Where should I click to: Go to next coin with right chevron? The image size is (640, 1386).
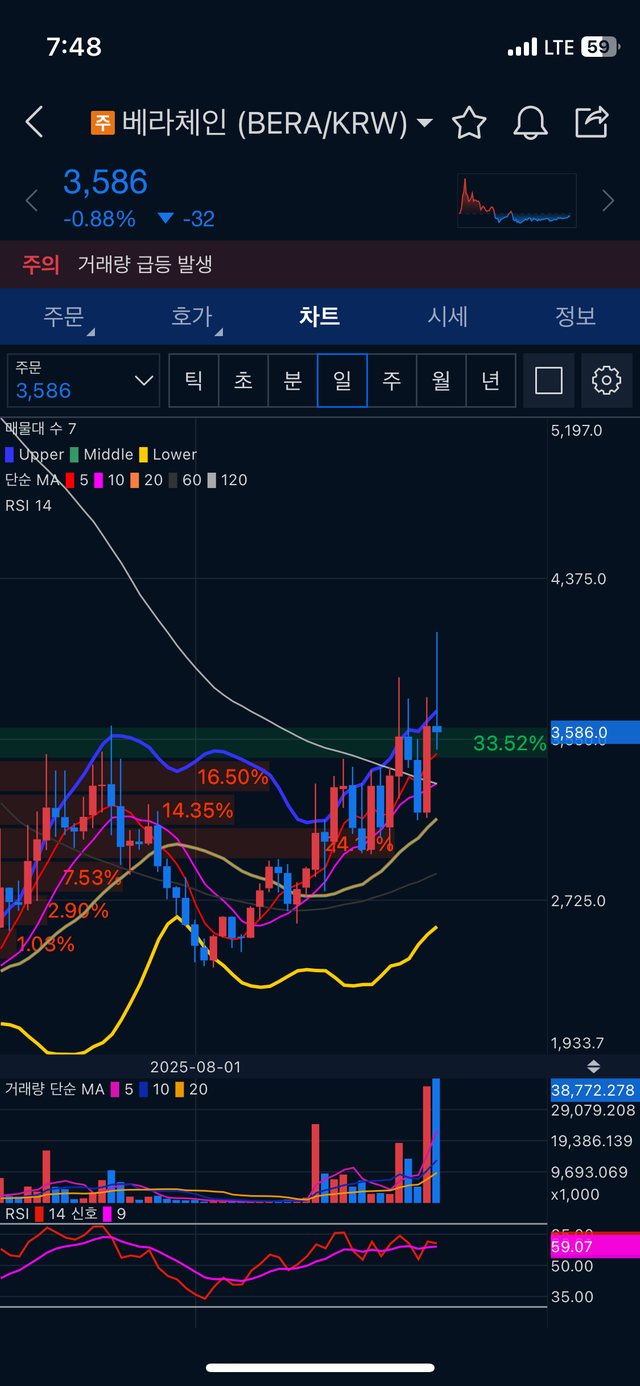pos(608,200)
